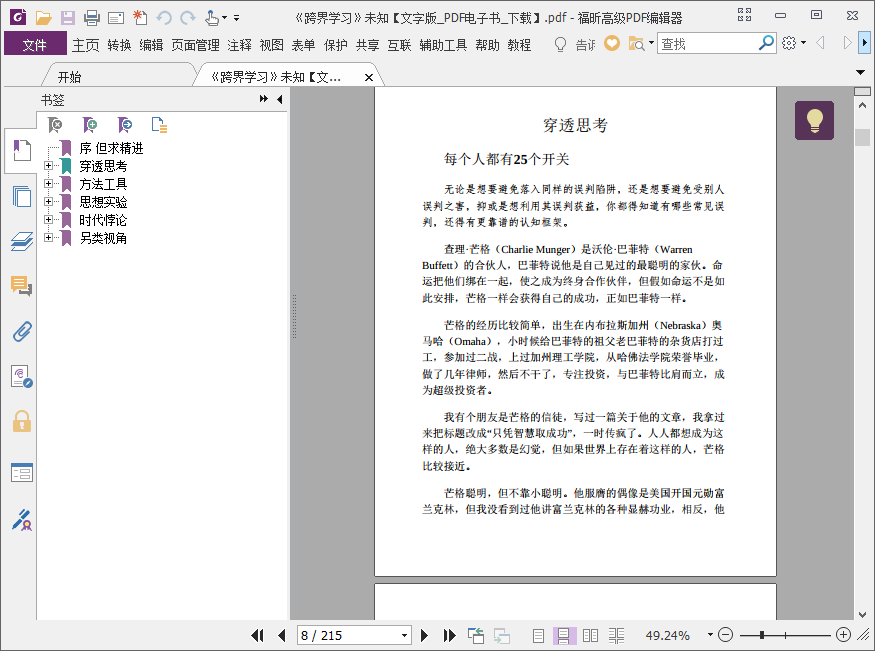Screen dimensions: 875x651
Task: Click the lightbulb tips button
Action: pyautogui.click(x=814, y=120)
